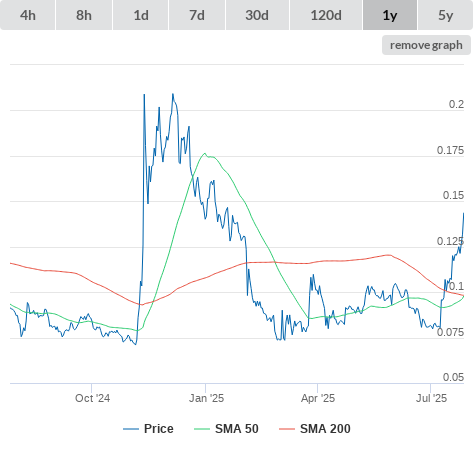Hide the SMA 50 line via legend

pos(237,429)
